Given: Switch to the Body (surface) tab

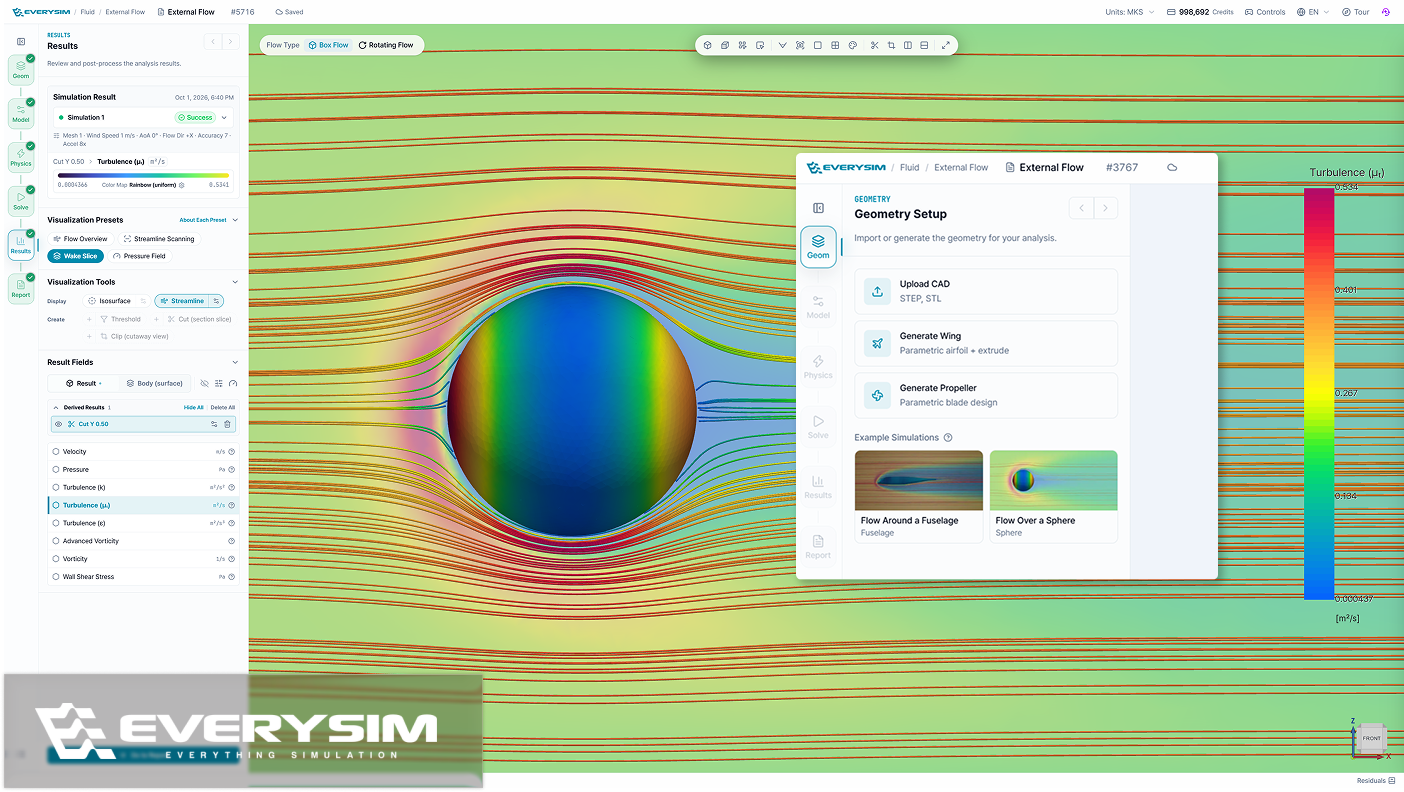Looking at the screenshot, I should pos(154,383).
